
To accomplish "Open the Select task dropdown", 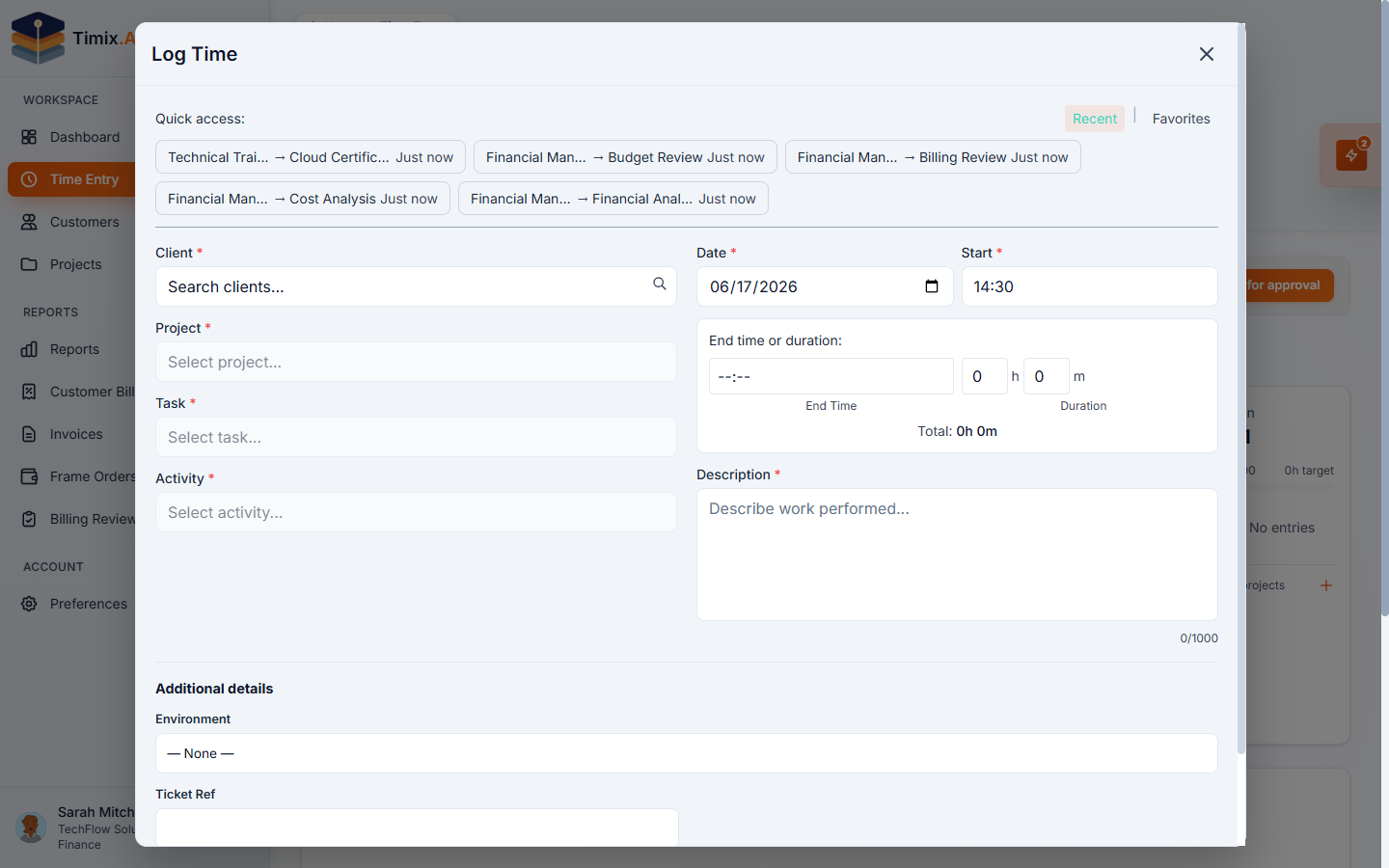I will click(416, 437).
